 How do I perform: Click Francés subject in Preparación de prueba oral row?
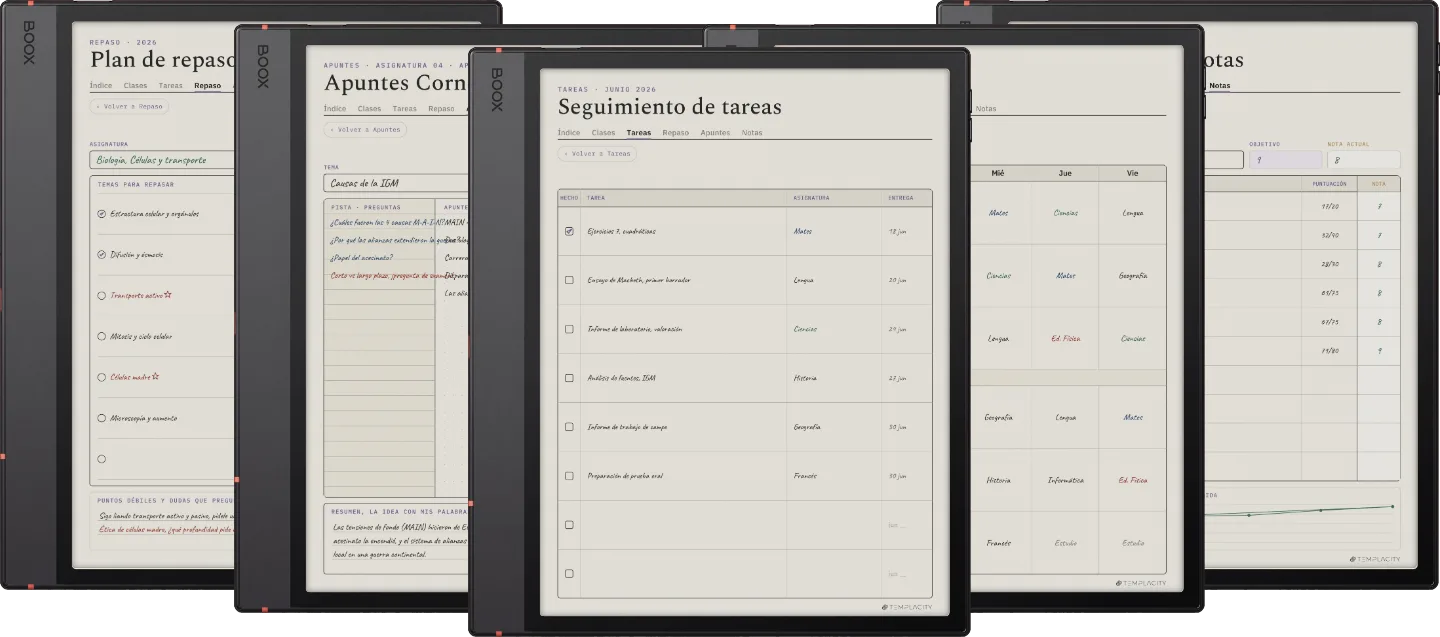pyautogui.click(x=805, y=476)
